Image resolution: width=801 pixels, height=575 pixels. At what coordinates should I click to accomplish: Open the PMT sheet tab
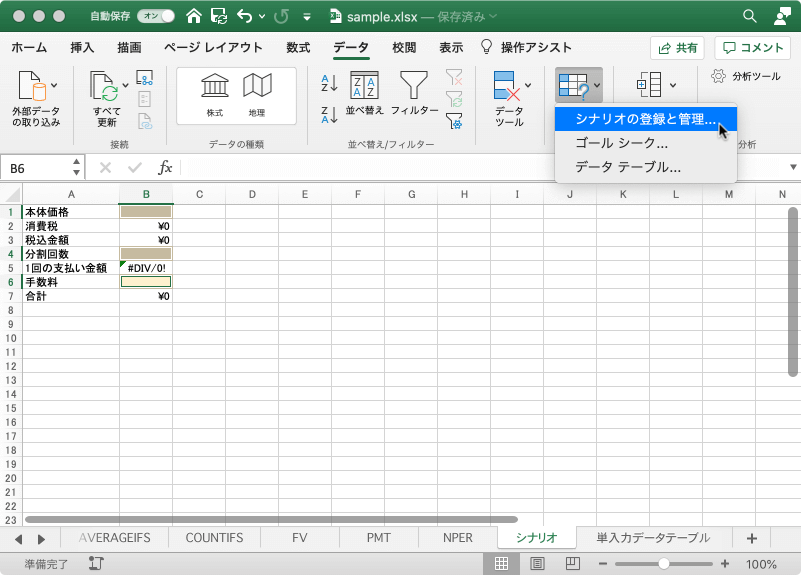click(x=379, y=538)
